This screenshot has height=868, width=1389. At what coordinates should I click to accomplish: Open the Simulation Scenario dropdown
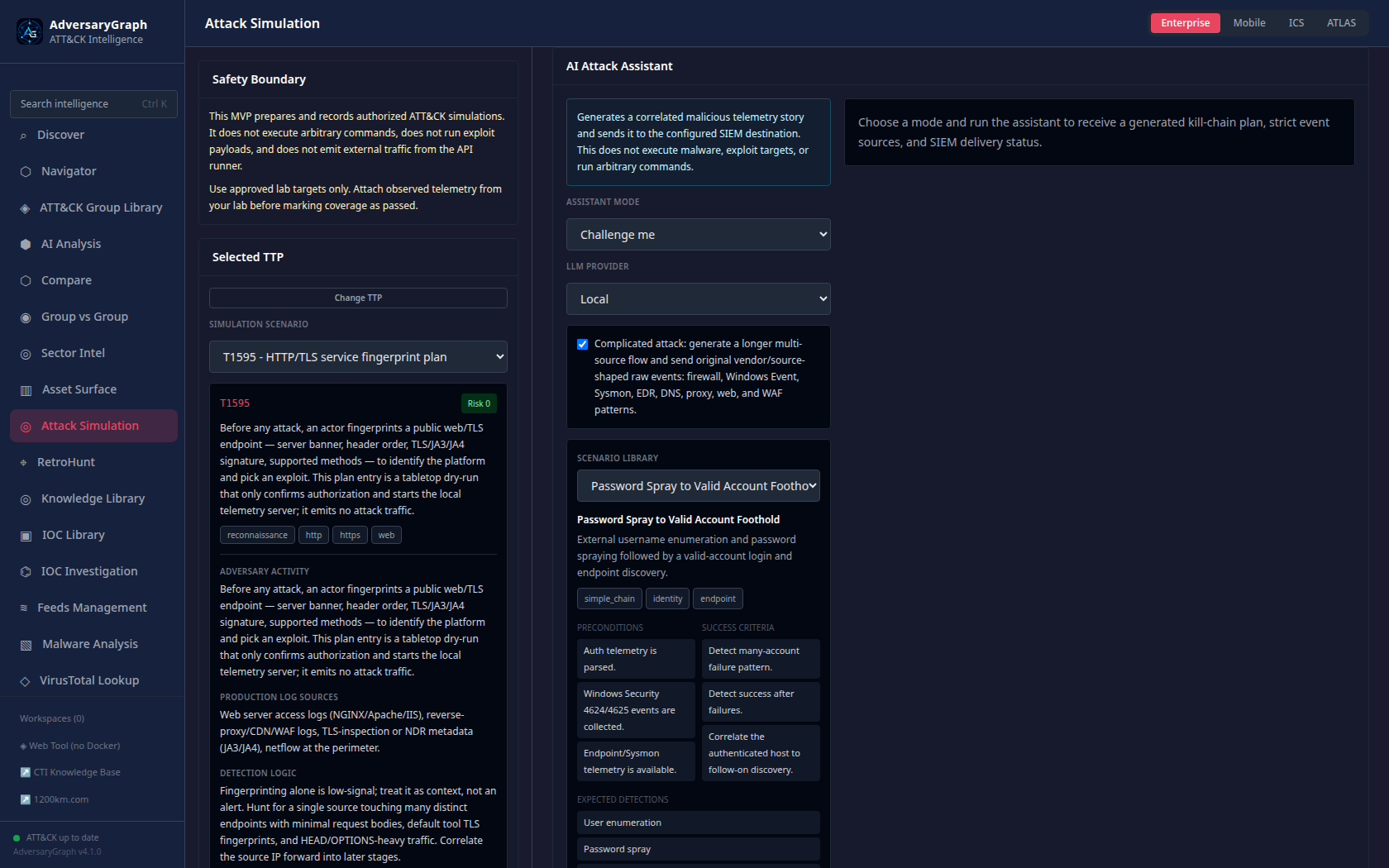(x=358, y=357)
